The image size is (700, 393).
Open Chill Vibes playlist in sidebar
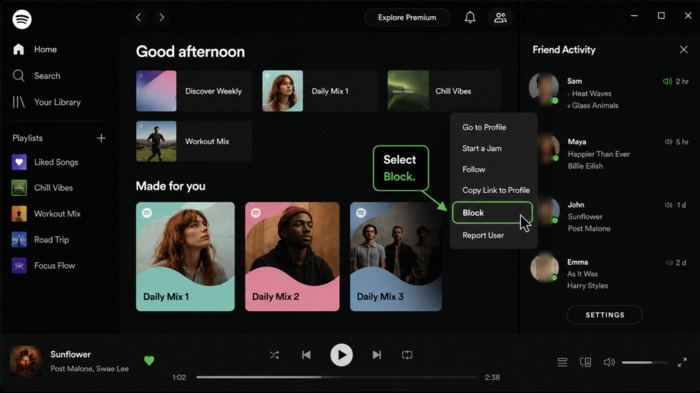(42, 188)
